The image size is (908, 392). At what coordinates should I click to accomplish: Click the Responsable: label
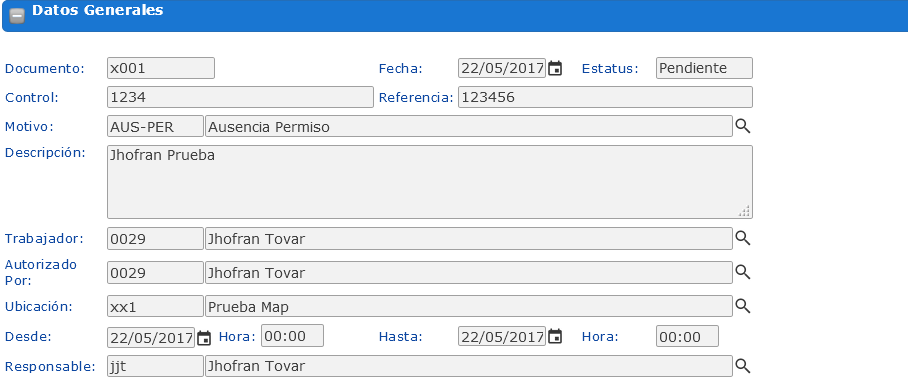50,367
